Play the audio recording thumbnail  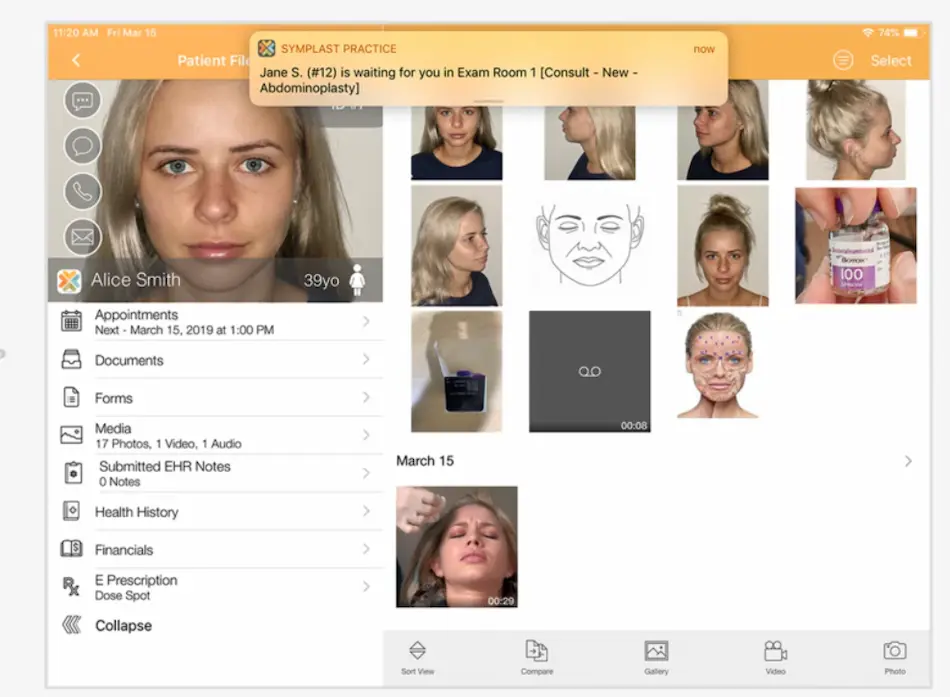click(x=589, y=371)
